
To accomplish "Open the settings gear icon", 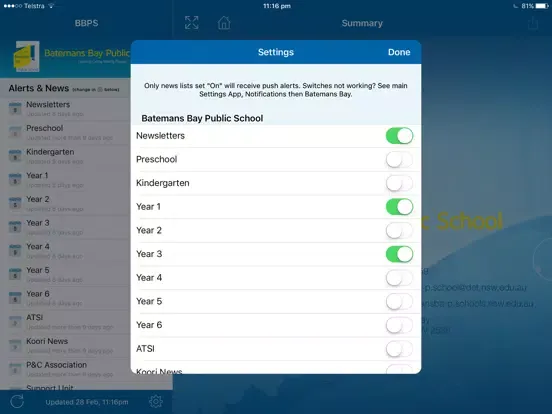I will pyautogui.click(x=156, y=401).
